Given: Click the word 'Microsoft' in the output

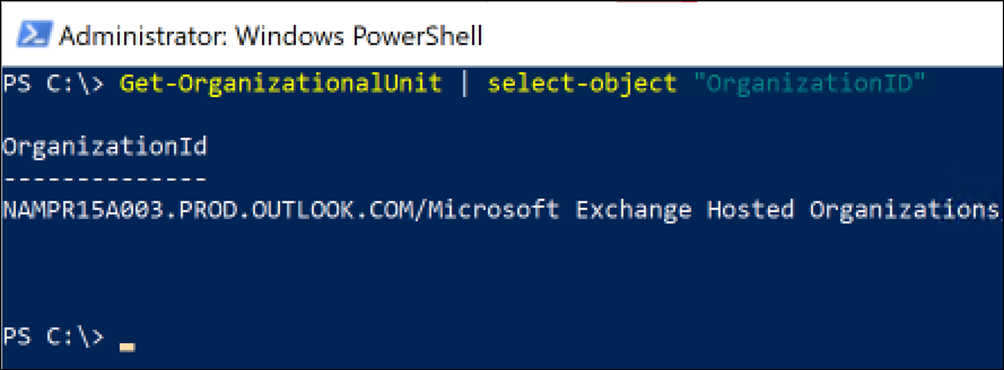Looking at the screenshot, I should [493, 210].
